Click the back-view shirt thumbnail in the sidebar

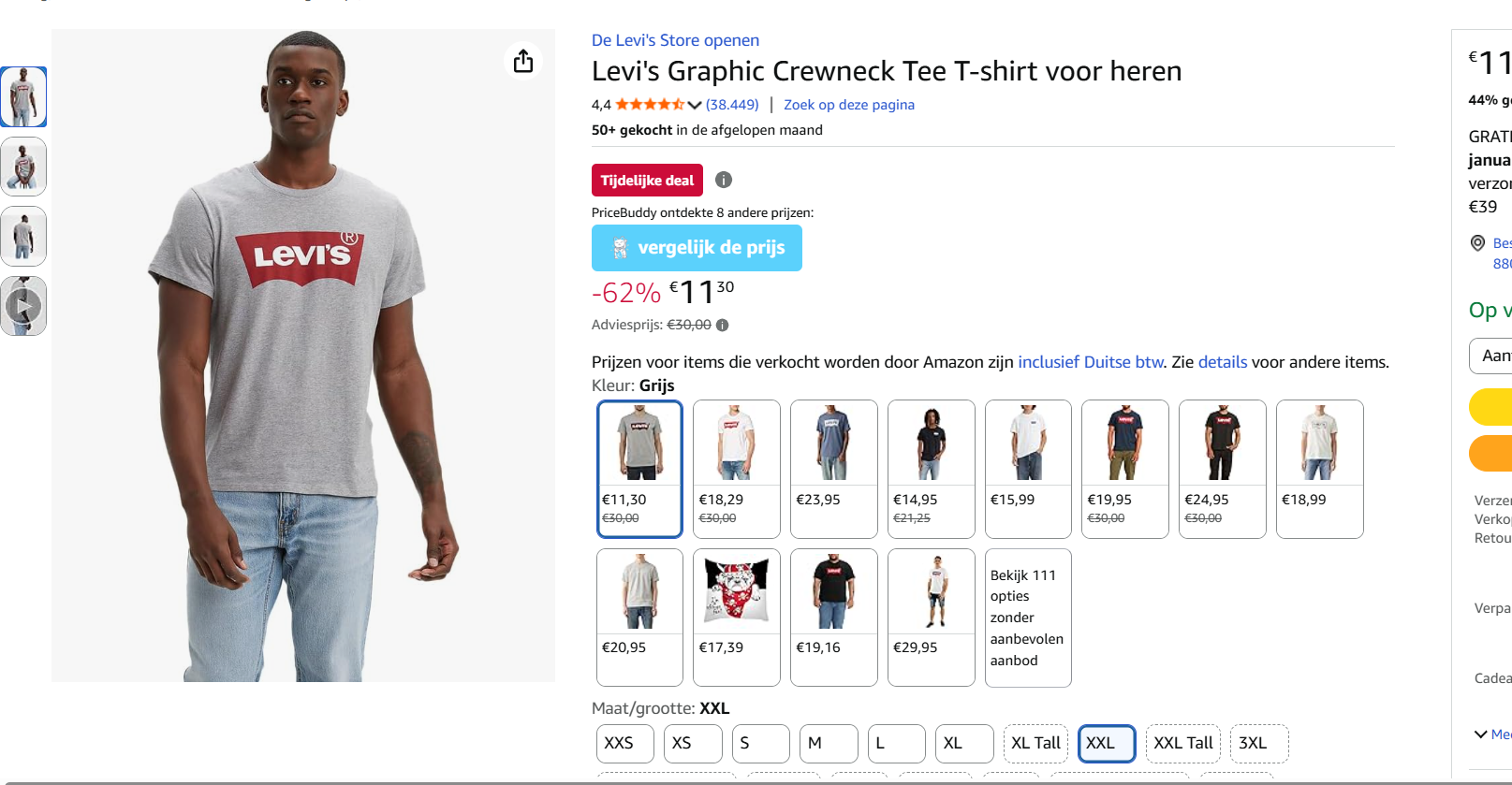coord(23,236)
